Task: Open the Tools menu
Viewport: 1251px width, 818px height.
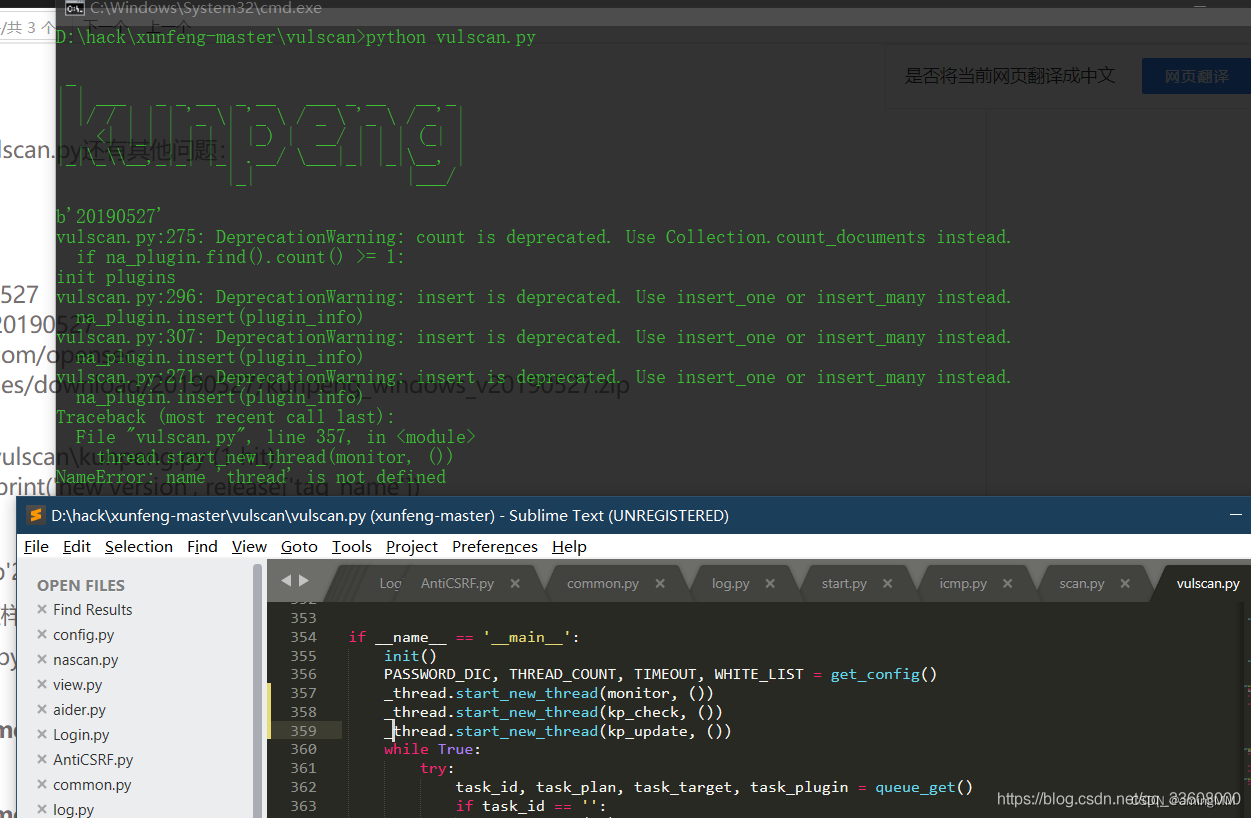Action: [352, 546]
